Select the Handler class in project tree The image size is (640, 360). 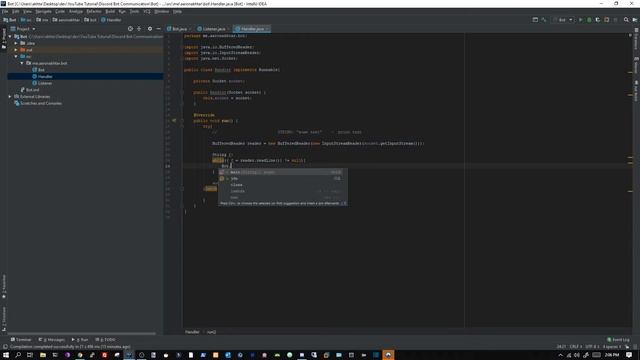point(42,76)
